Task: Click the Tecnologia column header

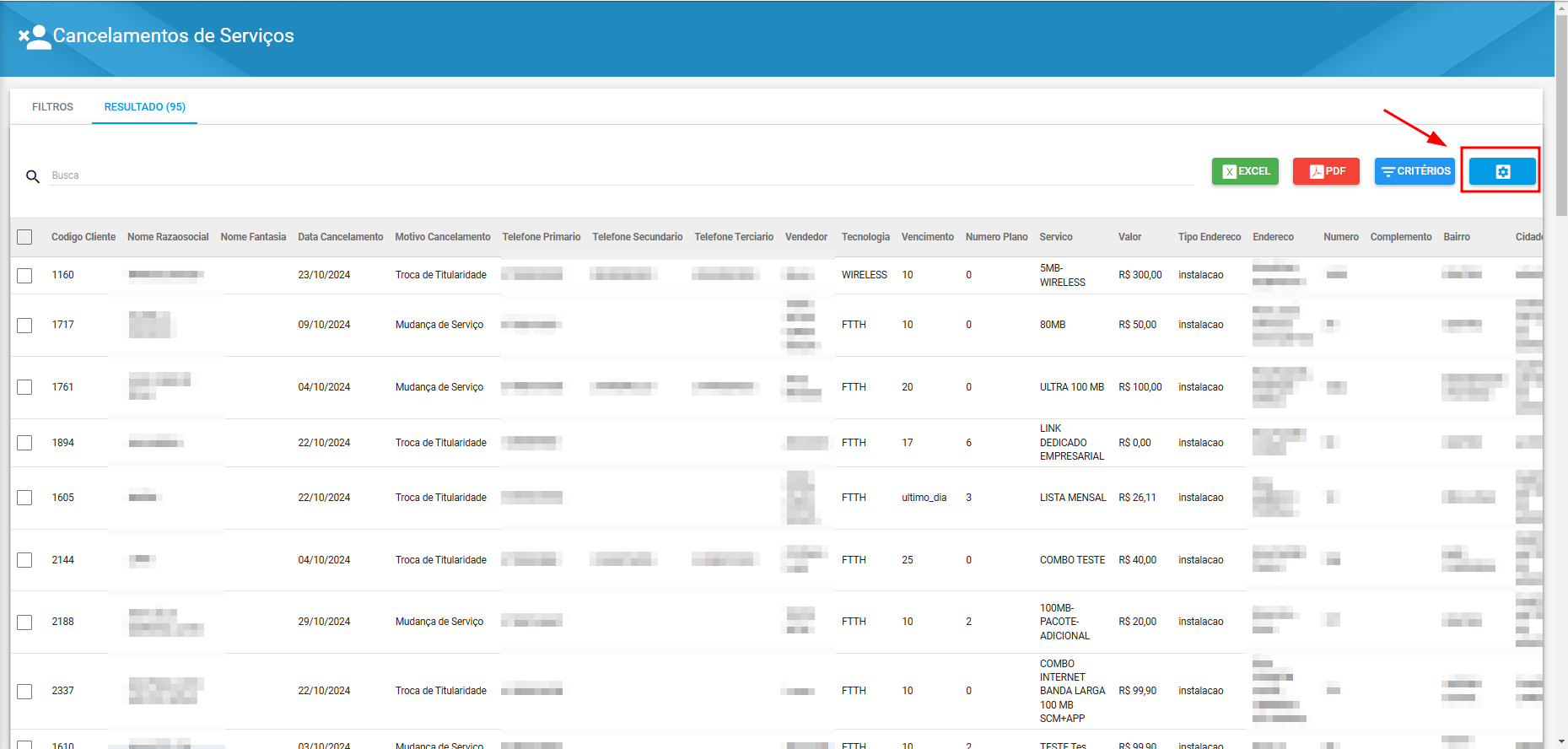Action: [x=865, y=237]
